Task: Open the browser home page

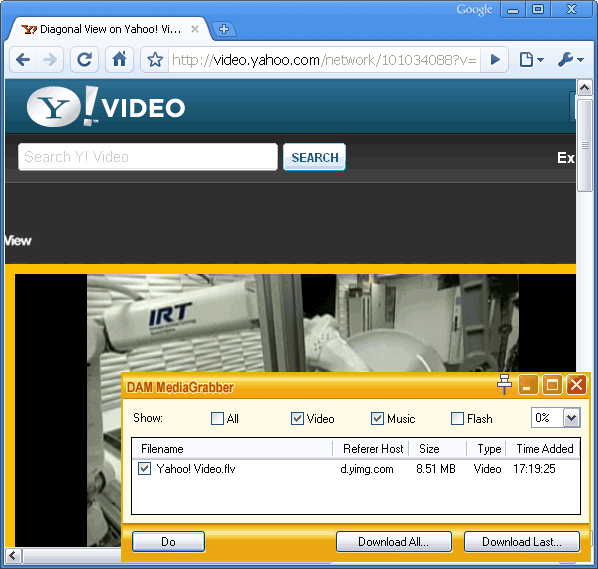Action: pyautogui.click(x=119, y=59)
